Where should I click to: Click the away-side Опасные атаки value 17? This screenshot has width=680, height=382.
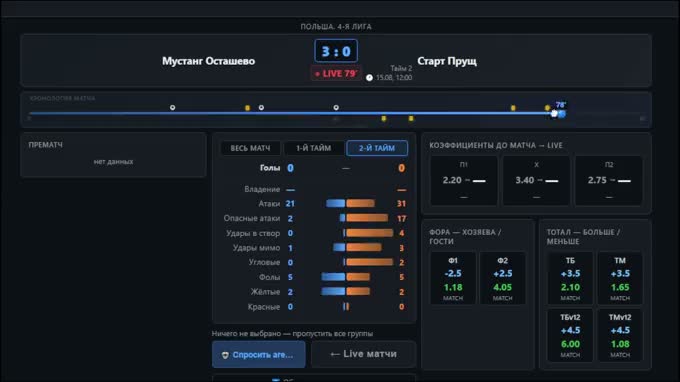point(402,219)
